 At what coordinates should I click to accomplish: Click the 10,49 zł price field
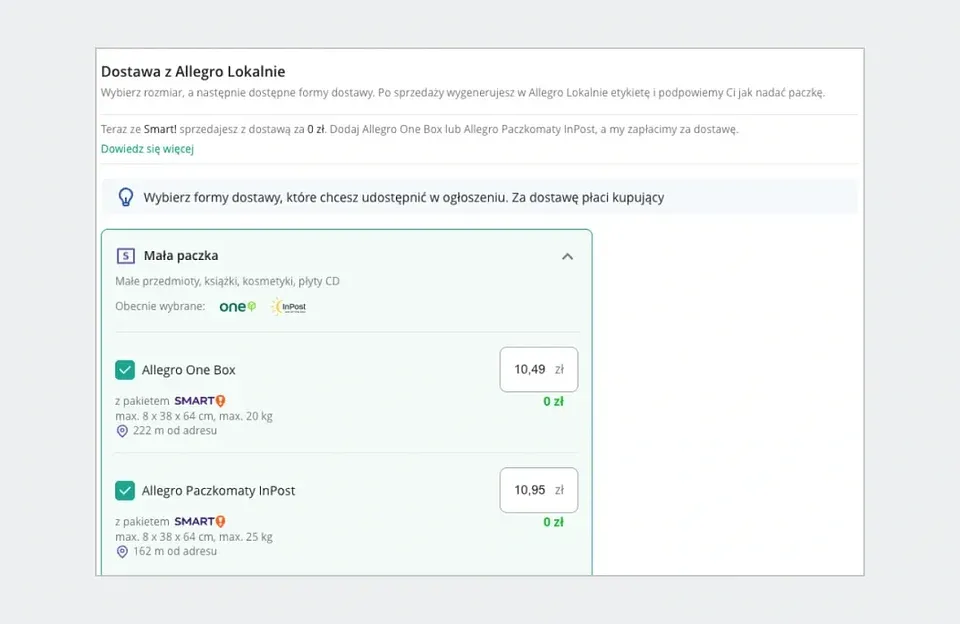[538, 369]
